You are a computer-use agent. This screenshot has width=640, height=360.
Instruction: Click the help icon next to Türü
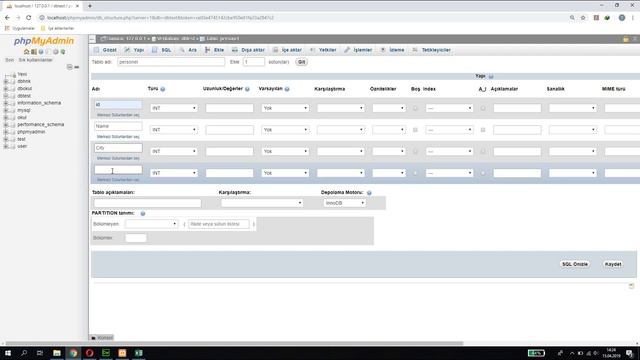pos(162,89)
